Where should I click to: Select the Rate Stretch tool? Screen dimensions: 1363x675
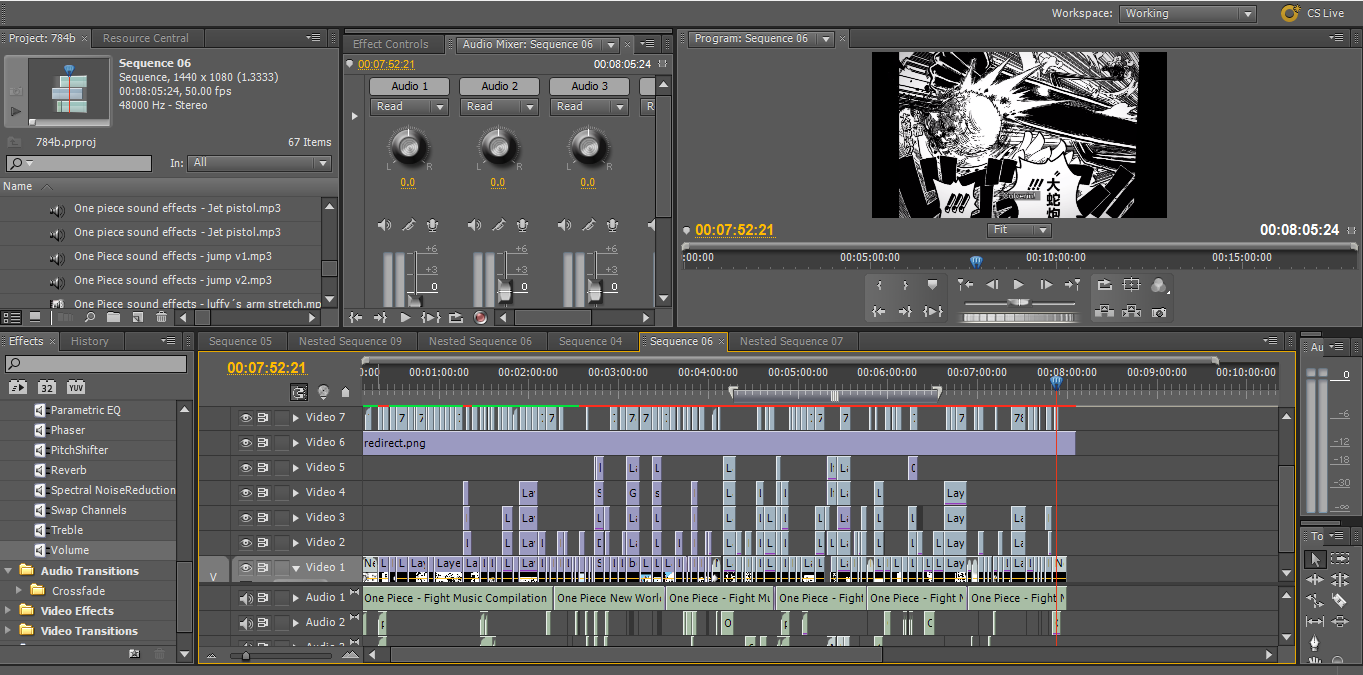pos(1315,601)
